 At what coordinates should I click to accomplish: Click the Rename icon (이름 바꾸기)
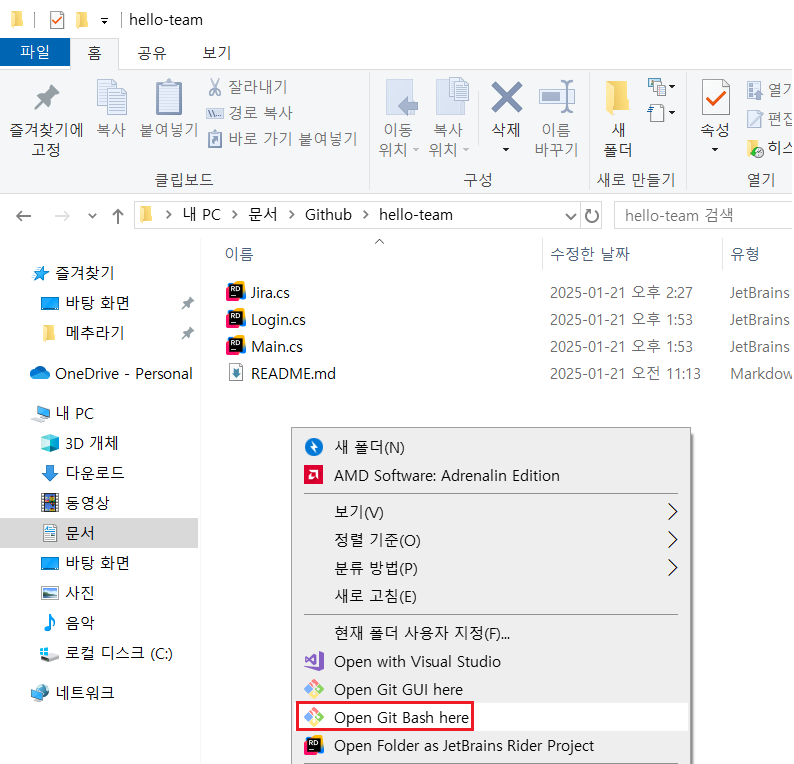[556, 96]
